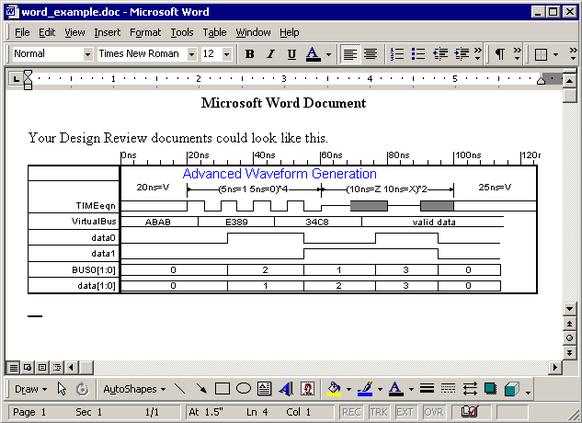Image resolution: width=582 pixels, height=423 pixels.
Task: Select the Rectangle drawing tool
Action: click(x=222, y=389)
